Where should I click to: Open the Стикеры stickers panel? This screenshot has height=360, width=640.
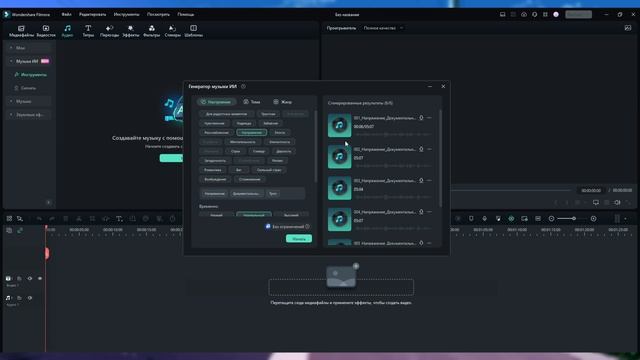tap(172, 31)
